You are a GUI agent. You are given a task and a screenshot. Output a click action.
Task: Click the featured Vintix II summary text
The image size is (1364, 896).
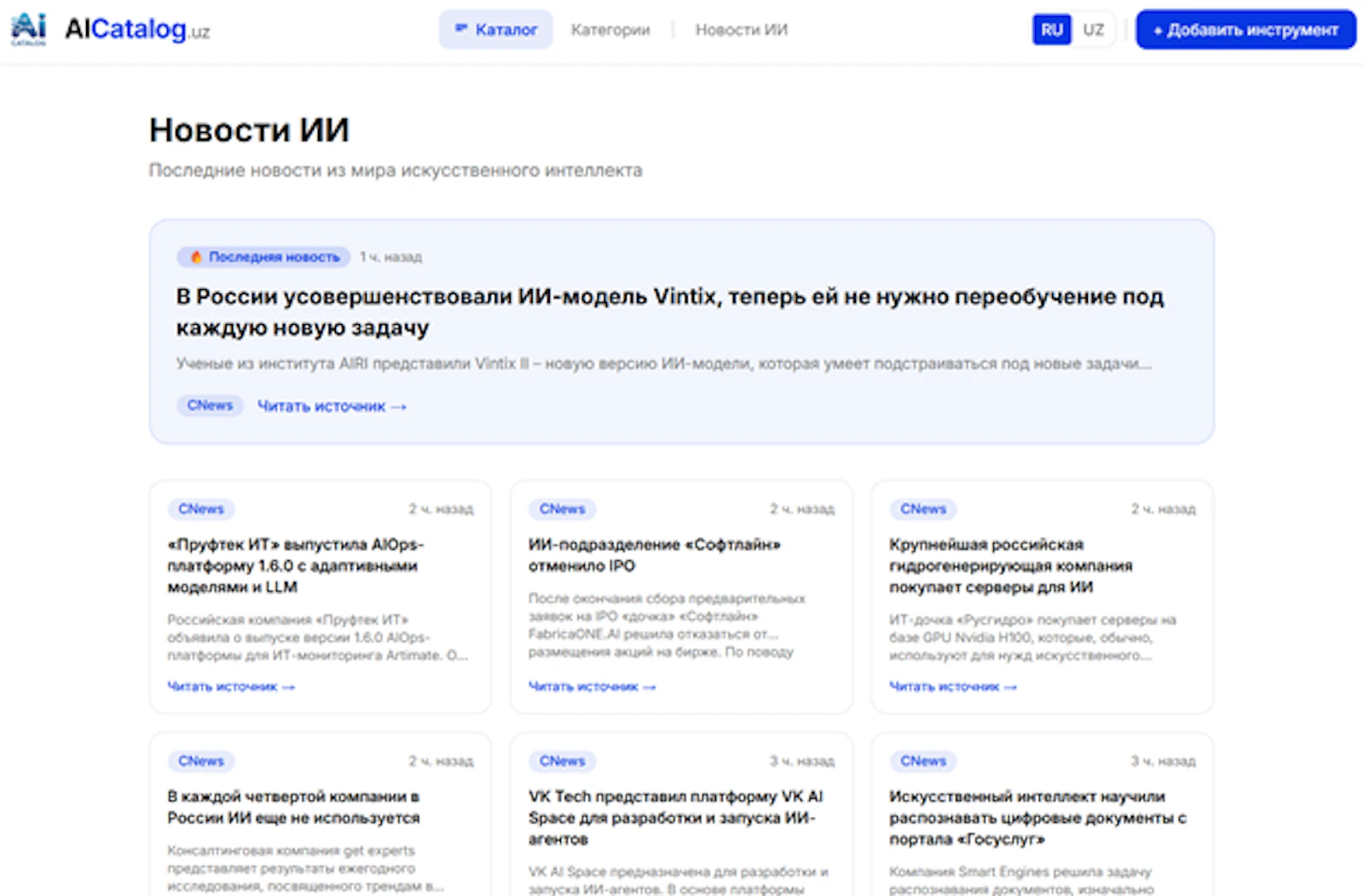coord(663,364)
